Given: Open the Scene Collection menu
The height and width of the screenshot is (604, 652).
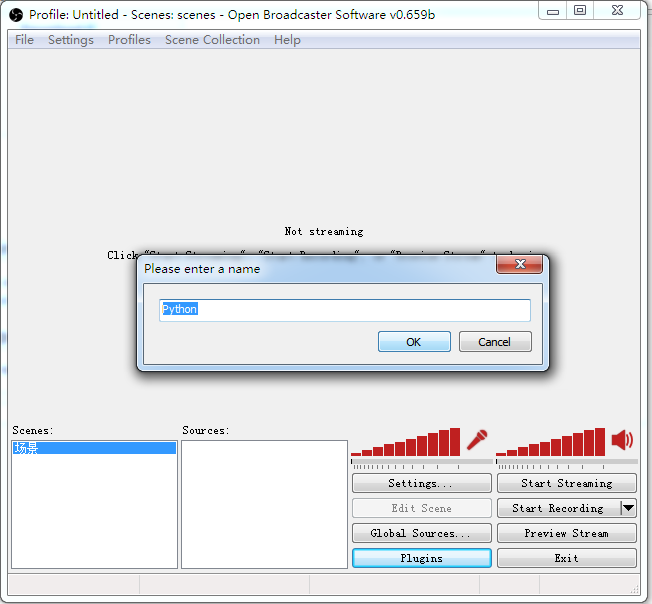Looking at the screenshot, I should 212,40.
